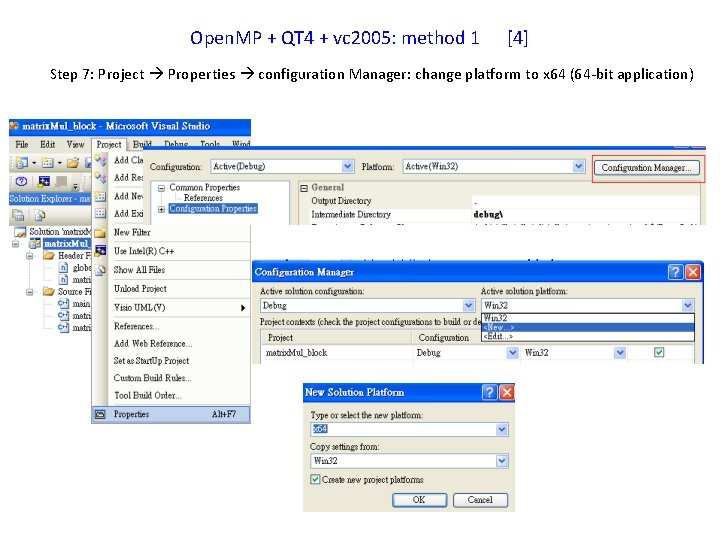Viewport: 720px width, 540px height.
Task: Open the Edit menu
Action: tap(47, 145)
